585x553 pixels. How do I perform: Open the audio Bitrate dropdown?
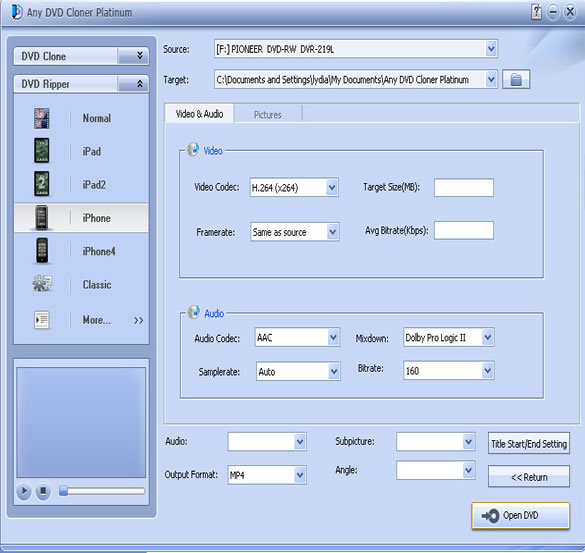point(488,371)
